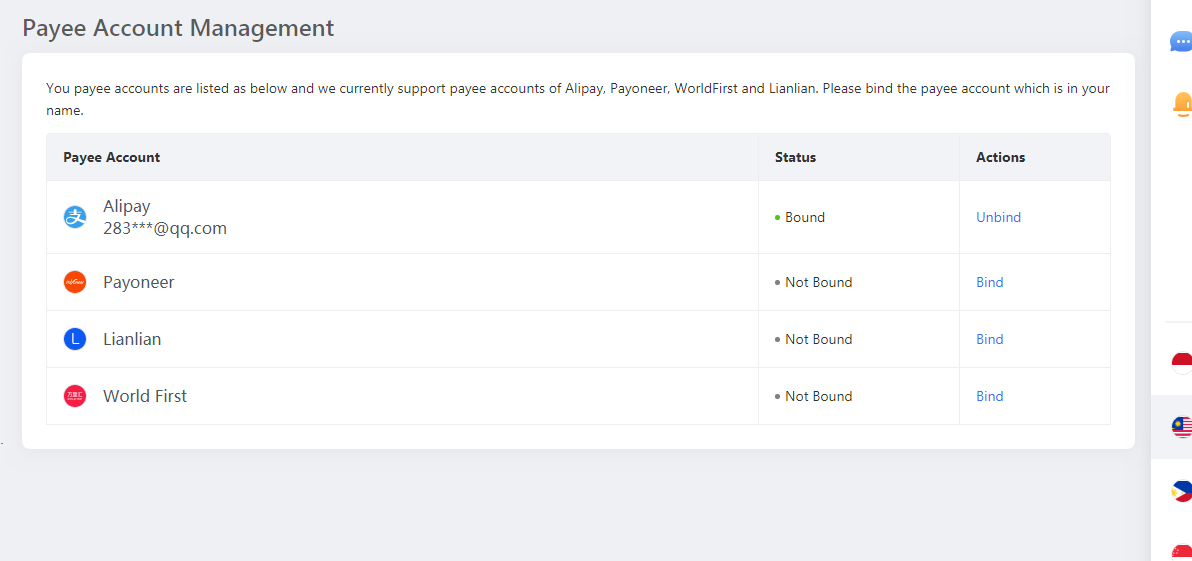
Task: Click the Payee Account column header
Action: (112, 157)
